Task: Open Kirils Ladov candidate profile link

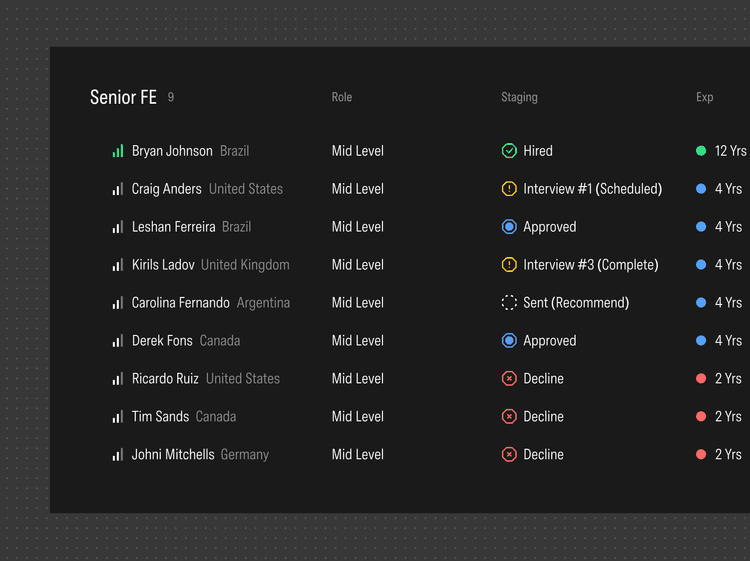Action: click(163, 265)
